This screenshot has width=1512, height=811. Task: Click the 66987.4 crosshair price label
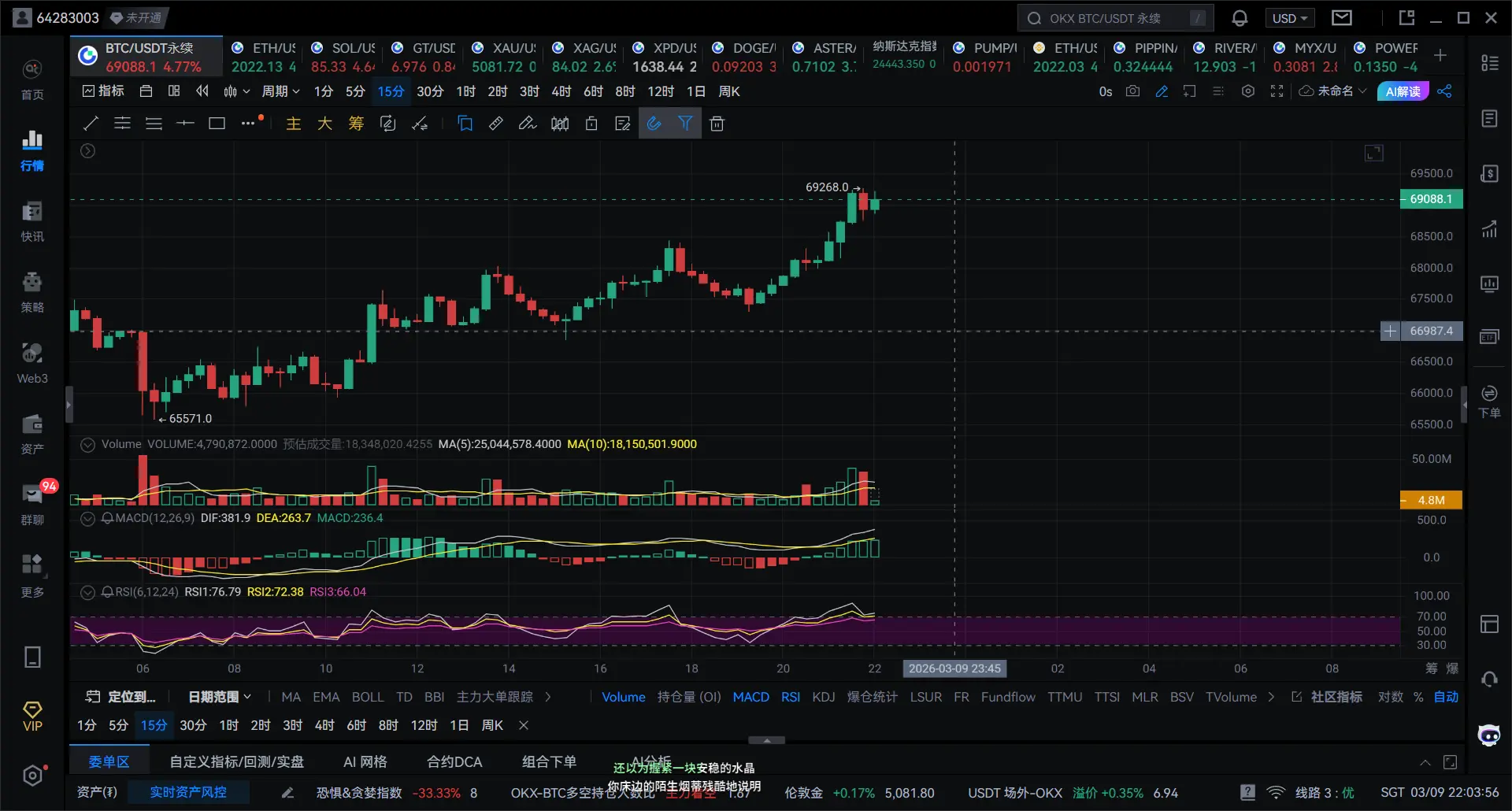(x=1431, y=331)
